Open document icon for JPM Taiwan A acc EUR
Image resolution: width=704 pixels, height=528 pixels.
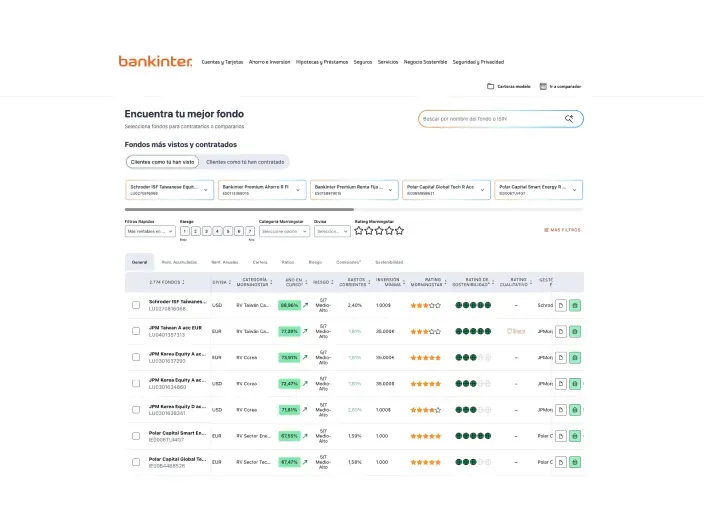(x=561, y=331)
